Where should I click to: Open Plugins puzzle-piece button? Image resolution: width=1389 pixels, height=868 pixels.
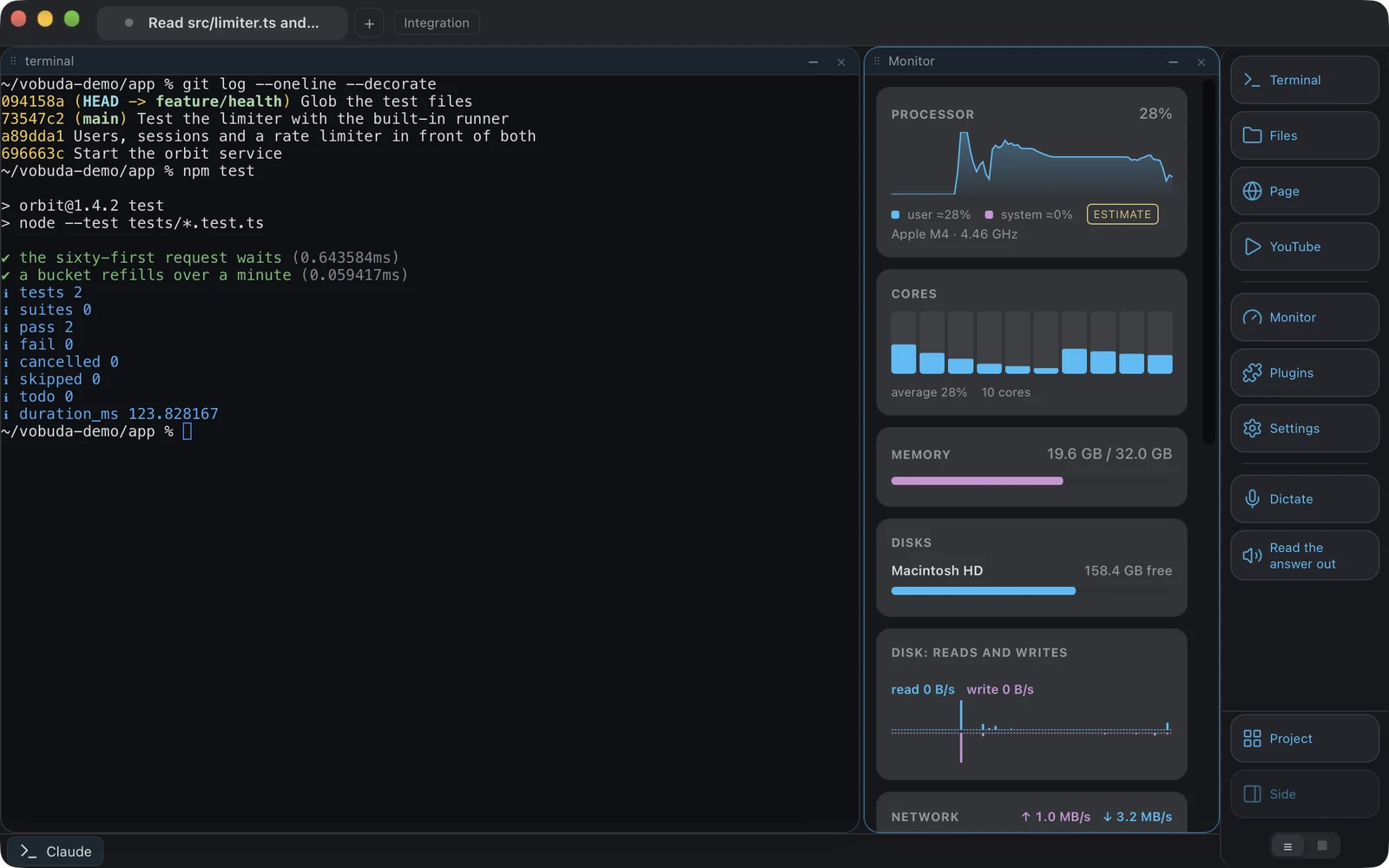(1304, 372)
